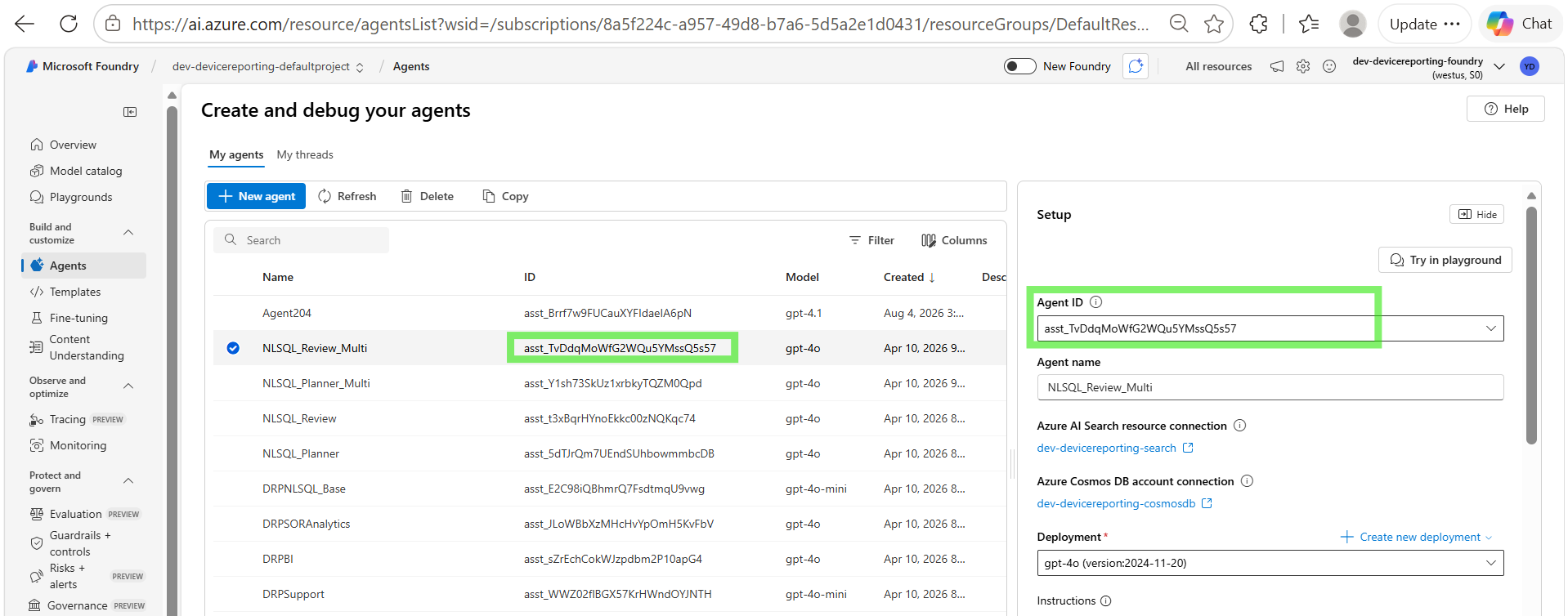
Task: Open the project switcher dev-devicereporting-defaultproject
Action: (268, 66)
